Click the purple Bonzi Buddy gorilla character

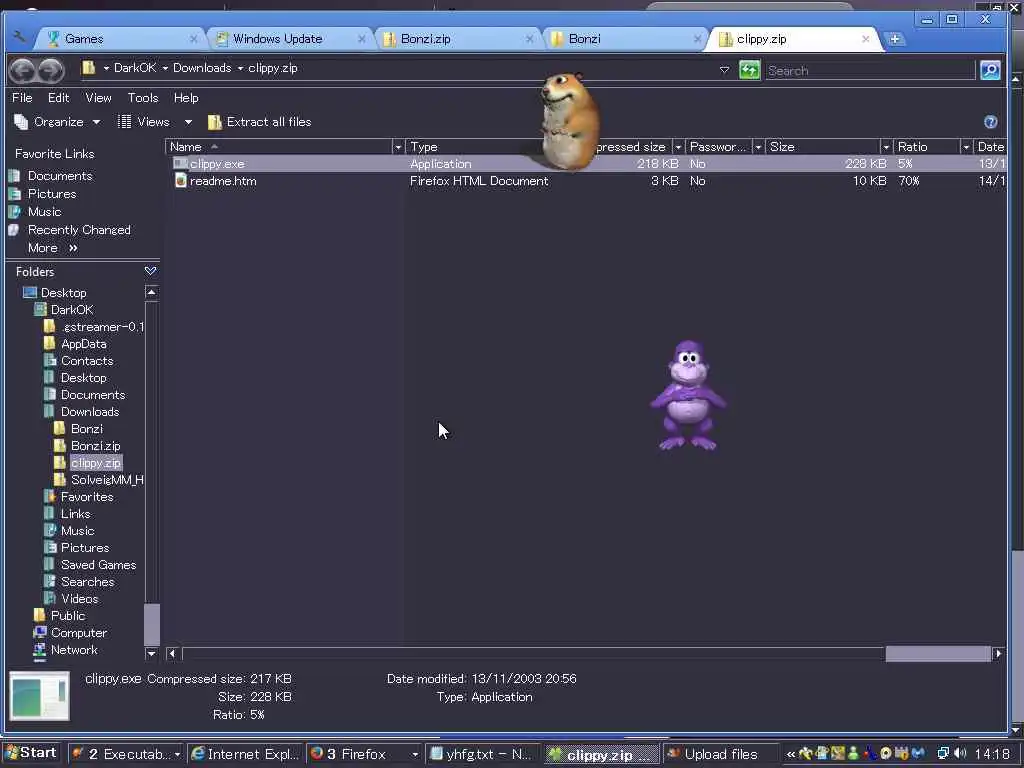[x=688, y=396]
